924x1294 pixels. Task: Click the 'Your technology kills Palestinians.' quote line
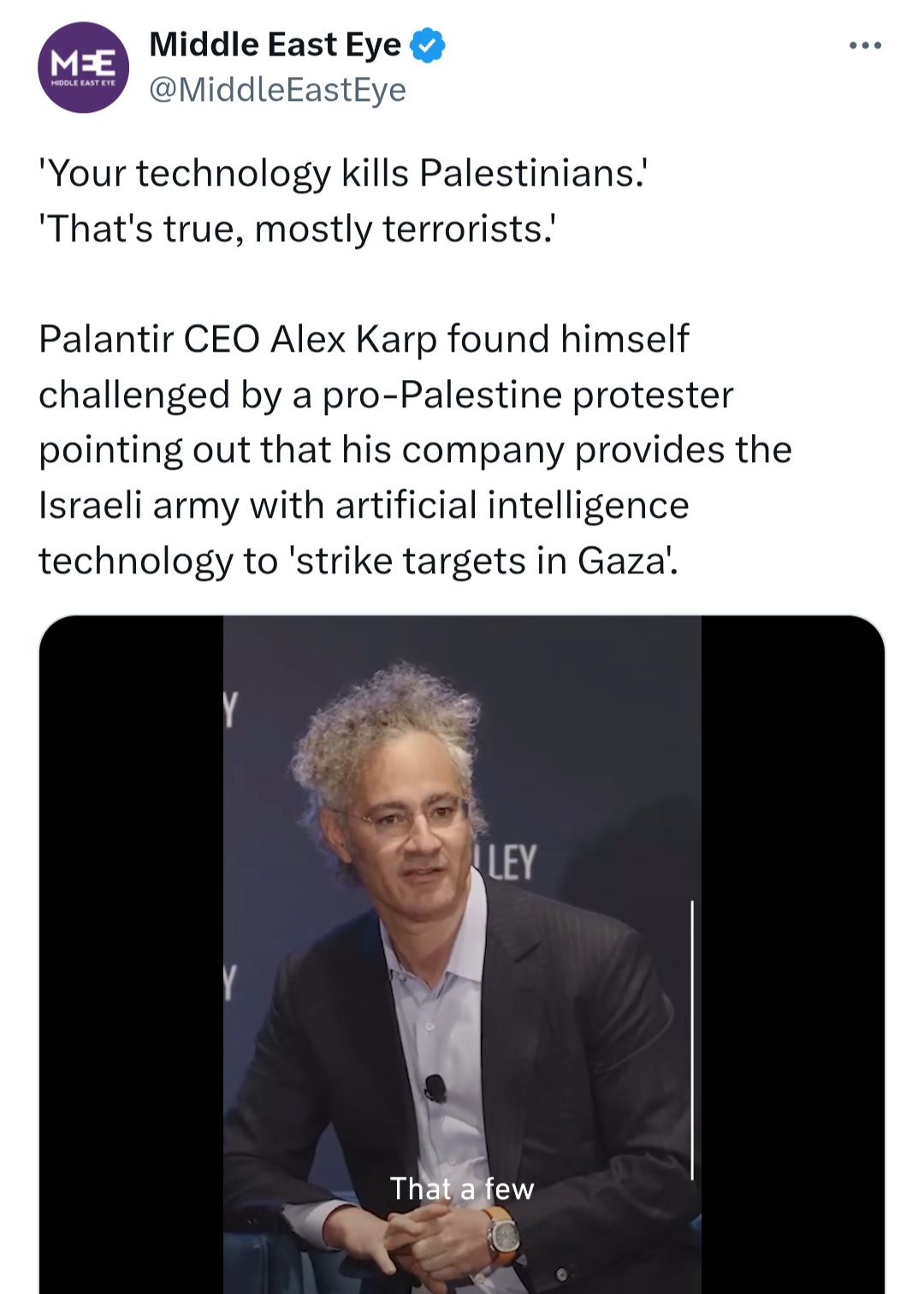click(343, 173)
